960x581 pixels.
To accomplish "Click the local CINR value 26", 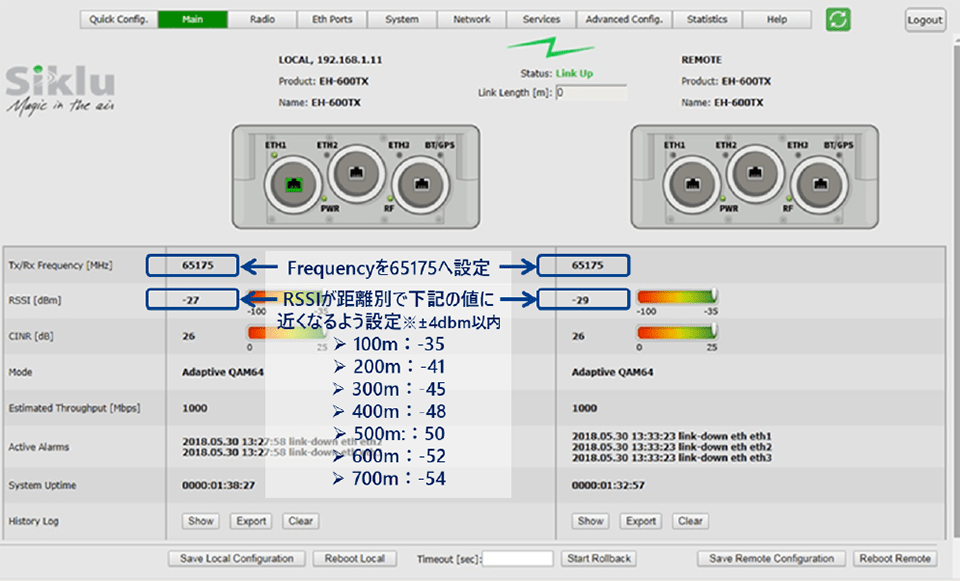I will pos(189,336).
